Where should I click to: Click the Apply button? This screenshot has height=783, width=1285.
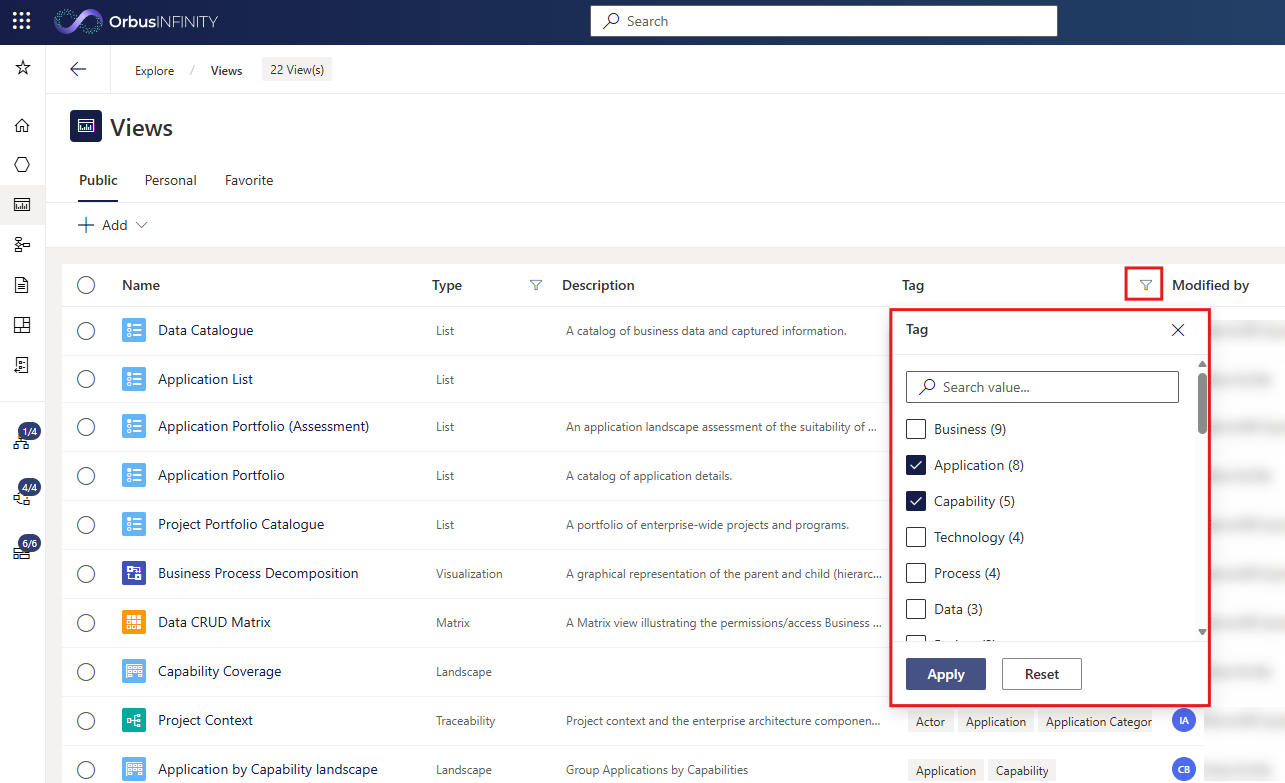coord(945,674)
